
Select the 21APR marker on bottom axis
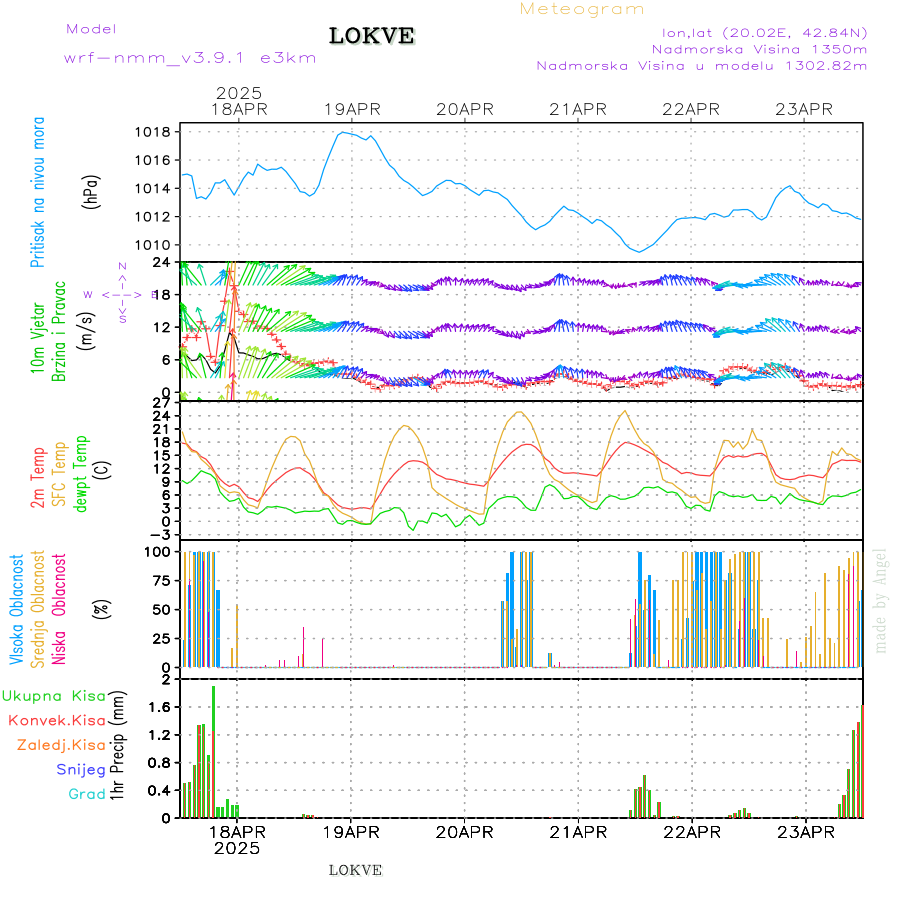click(x=578, y=832)
